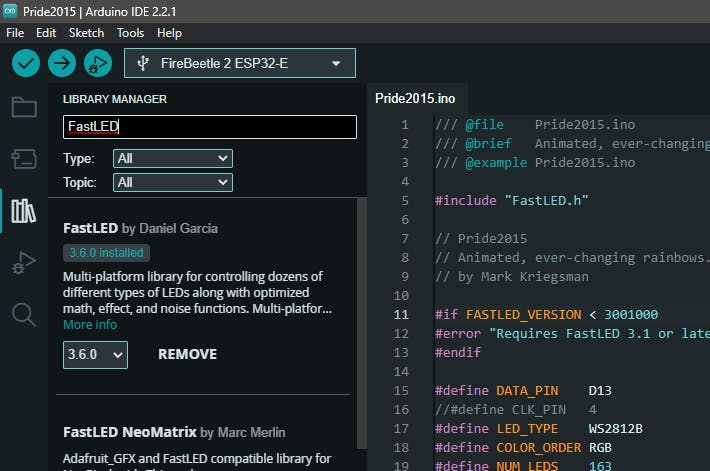The image size is (710, 471).
Task: Click the Verify sketch checkmark button
Action: [x=26, y=63]
